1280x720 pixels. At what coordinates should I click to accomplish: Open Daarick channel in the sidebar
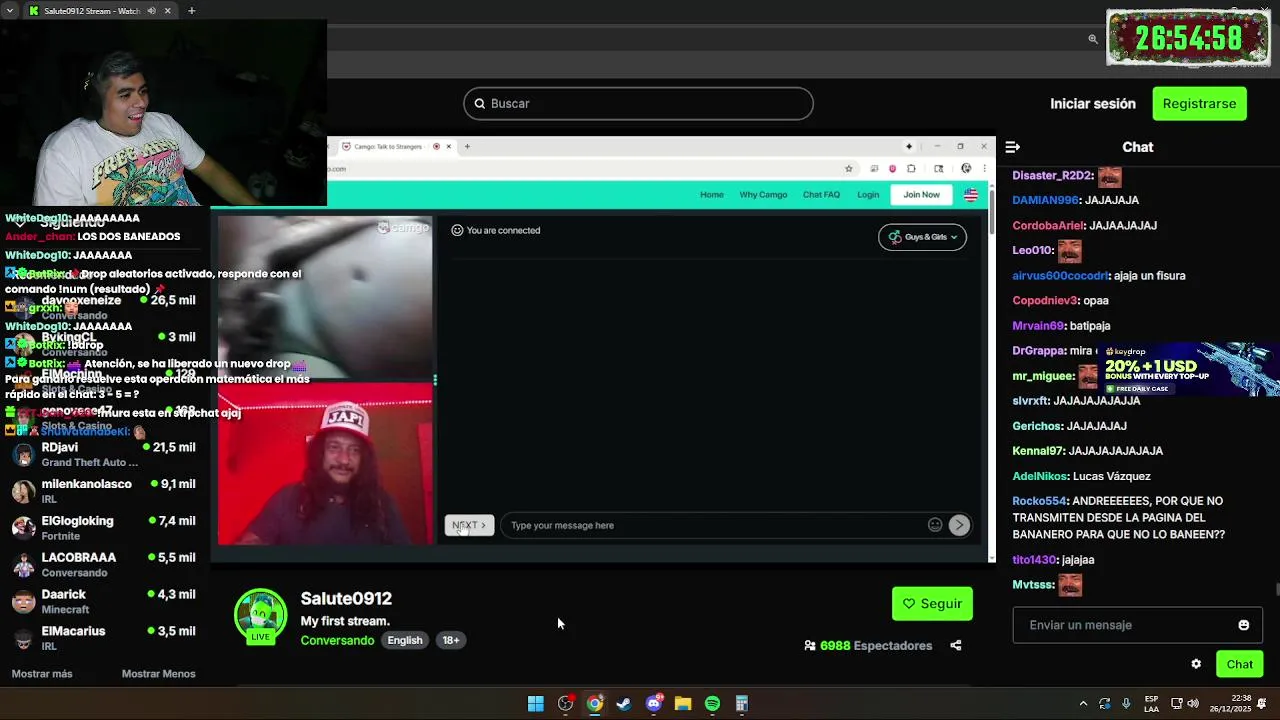pos(104,602)
